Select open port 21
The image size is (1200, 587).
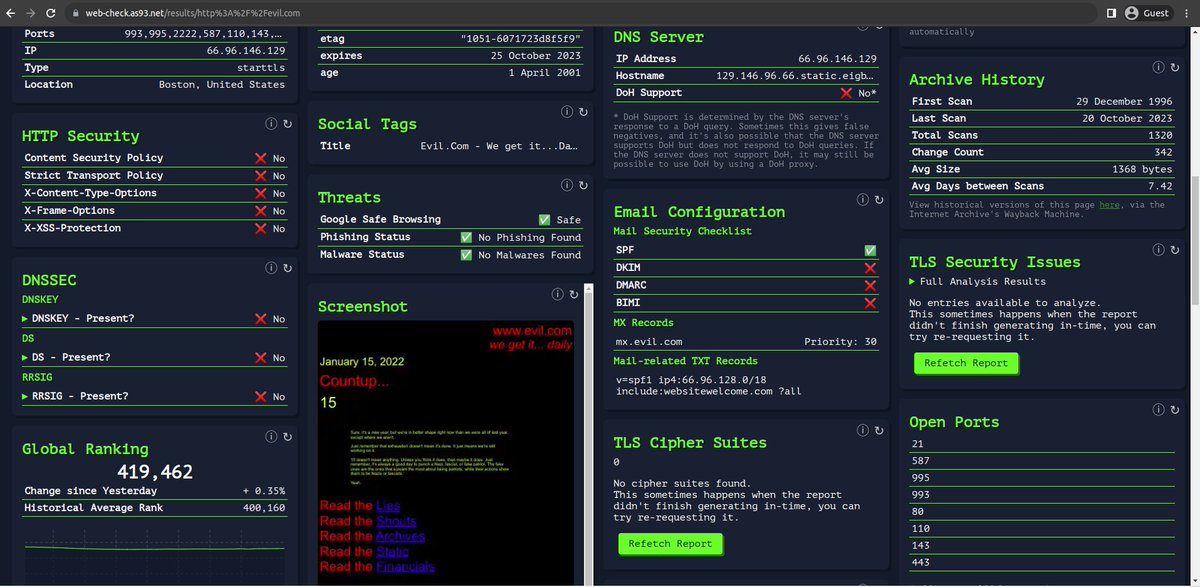[x=1042, y=442]
